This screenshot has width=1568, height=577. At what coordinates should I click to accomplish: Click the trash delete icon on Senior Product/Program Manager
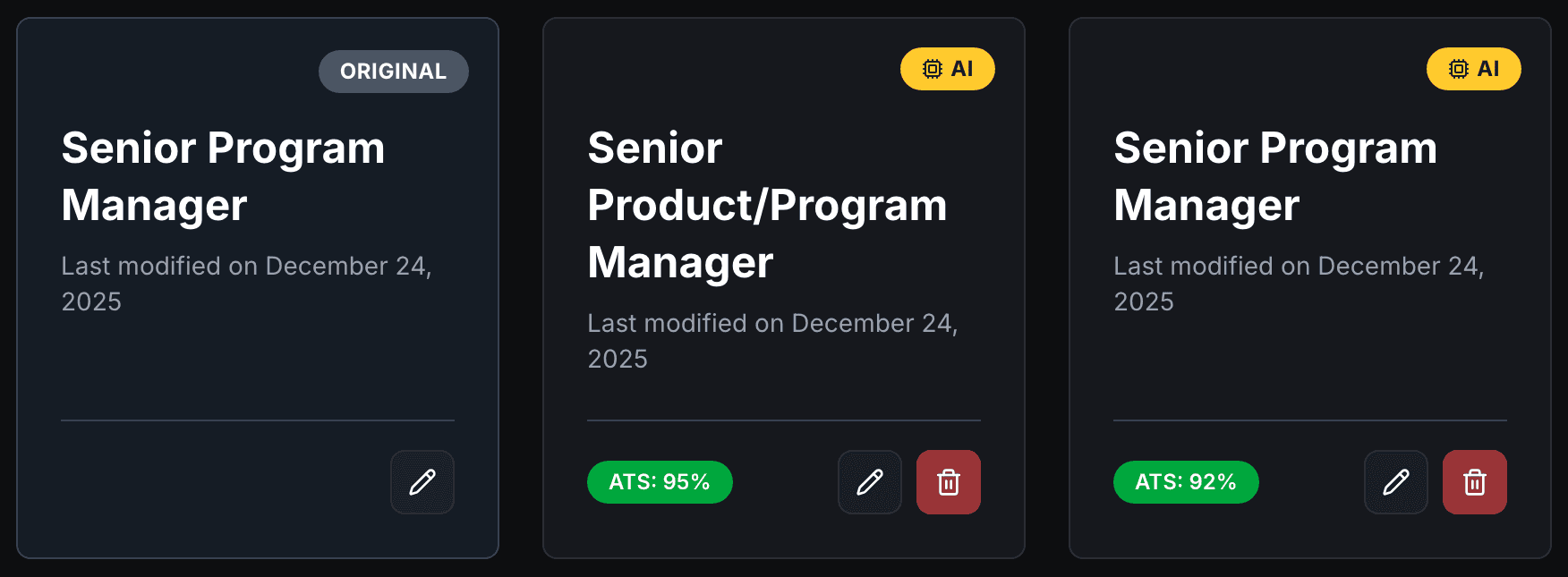948,482
